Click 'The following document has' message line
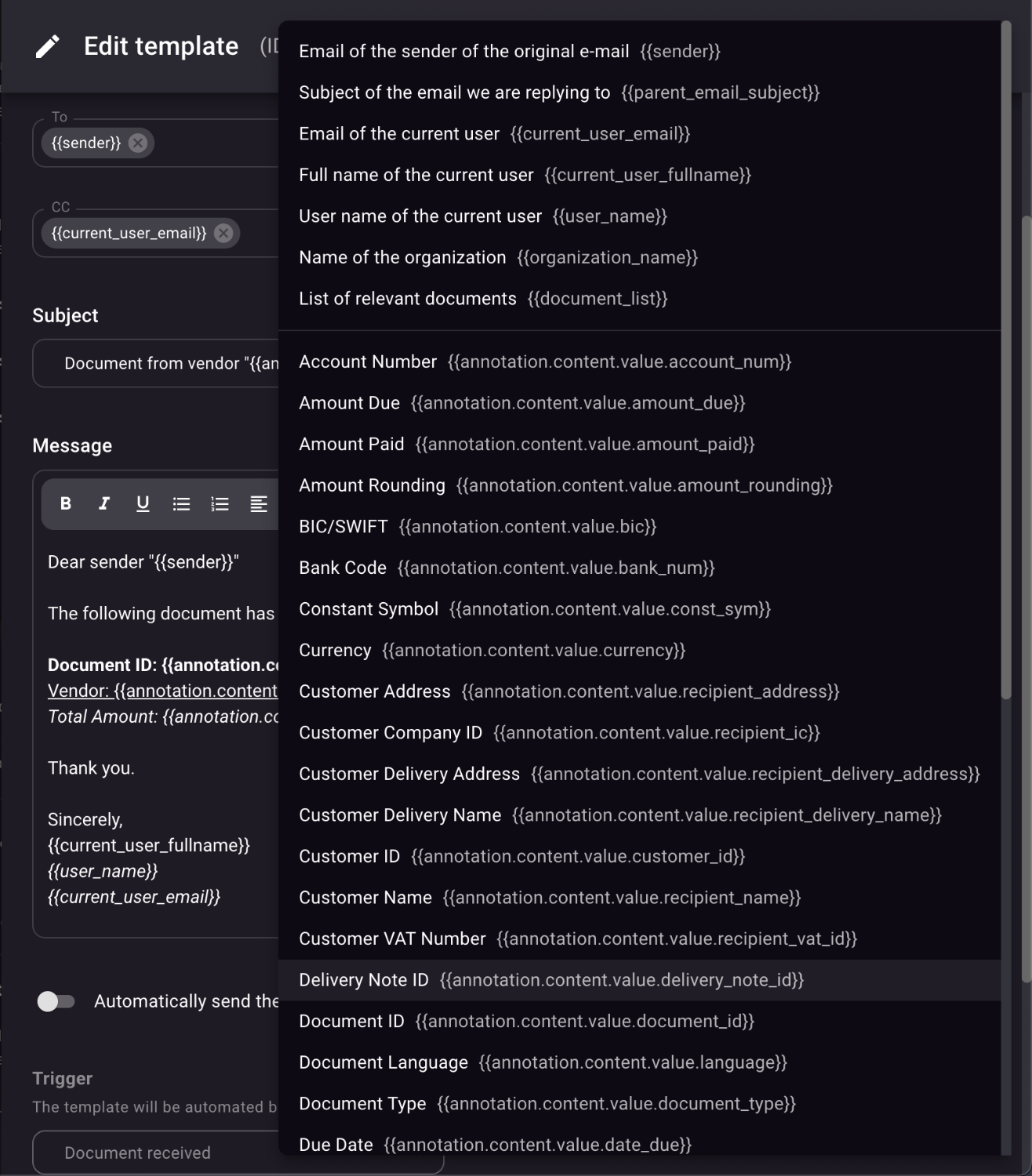 point(161,614)
